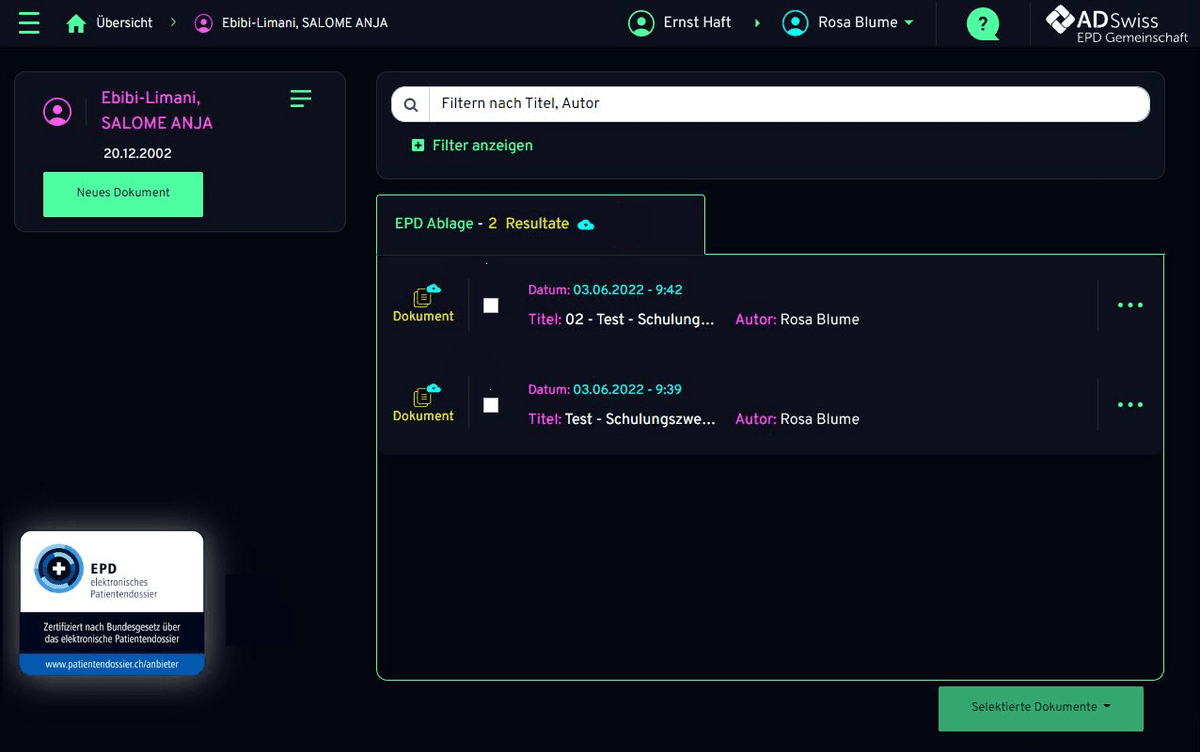Screen dimensions: 1200x752
Task: Click the Dokument icon of the 9:42 entry
Action: coord(424,297)
